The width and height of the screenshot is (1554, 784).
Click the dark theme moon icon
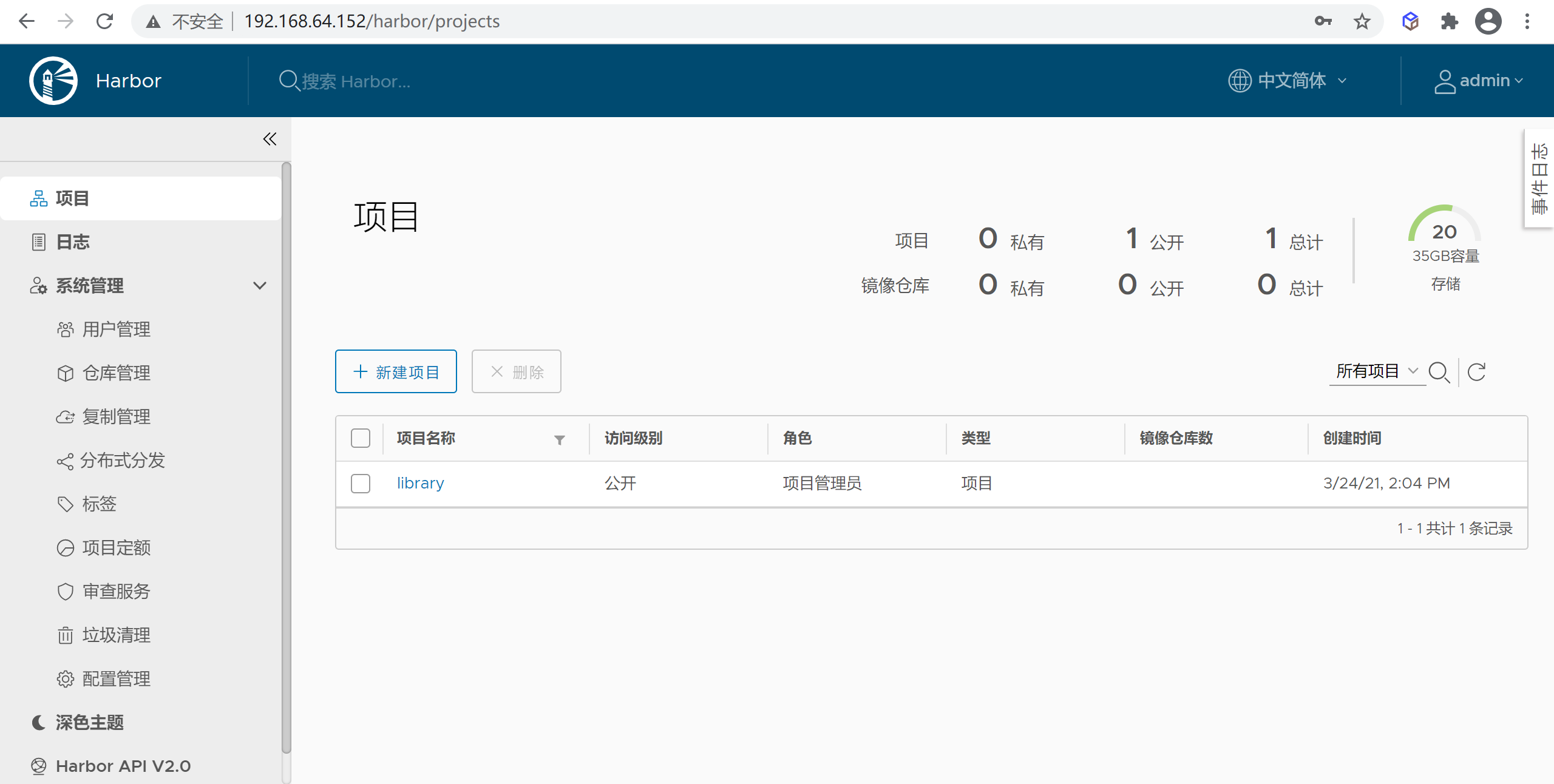[x=39, y=723]
